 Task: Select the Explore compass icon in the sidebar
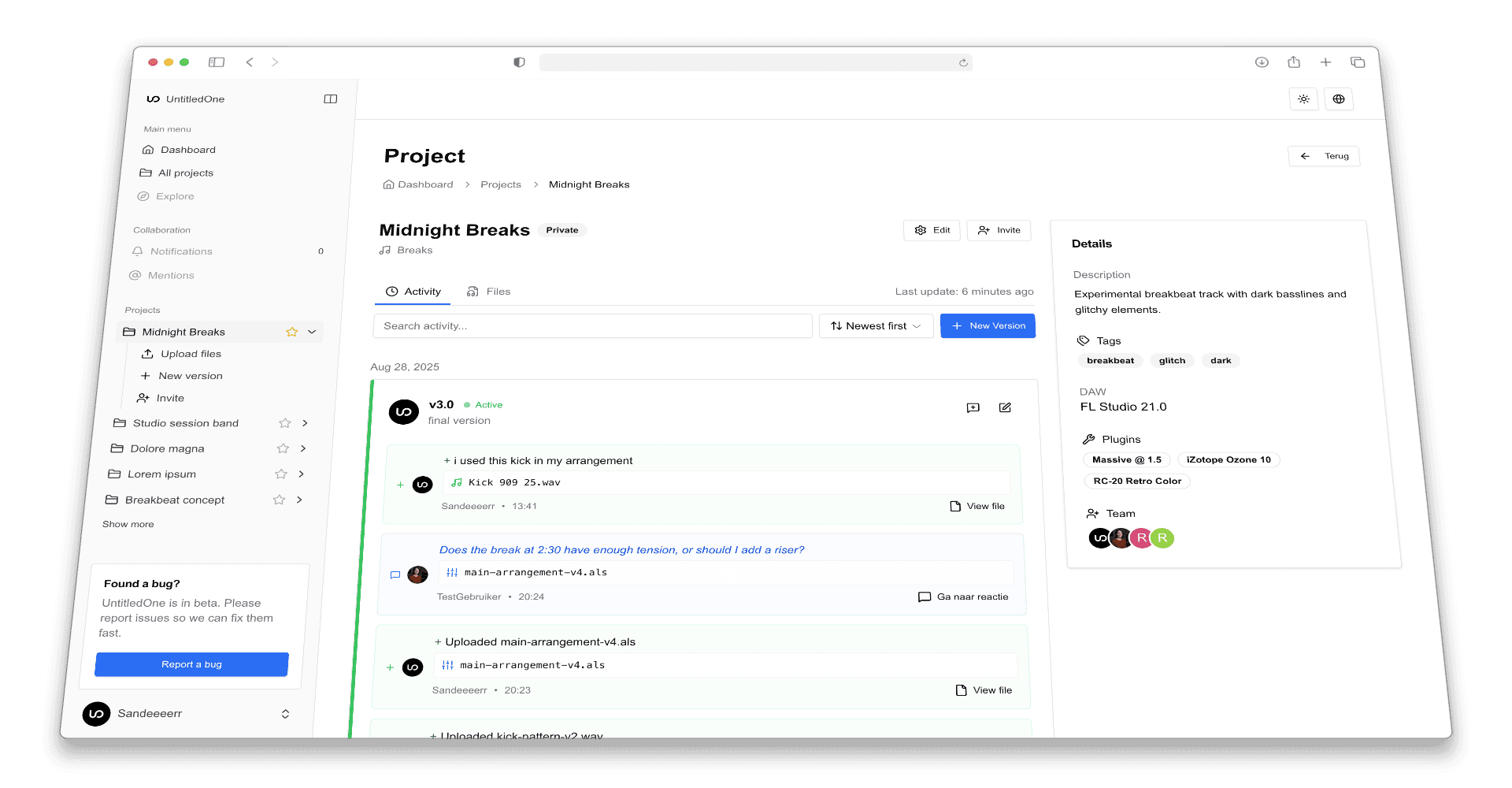[143, 196]
